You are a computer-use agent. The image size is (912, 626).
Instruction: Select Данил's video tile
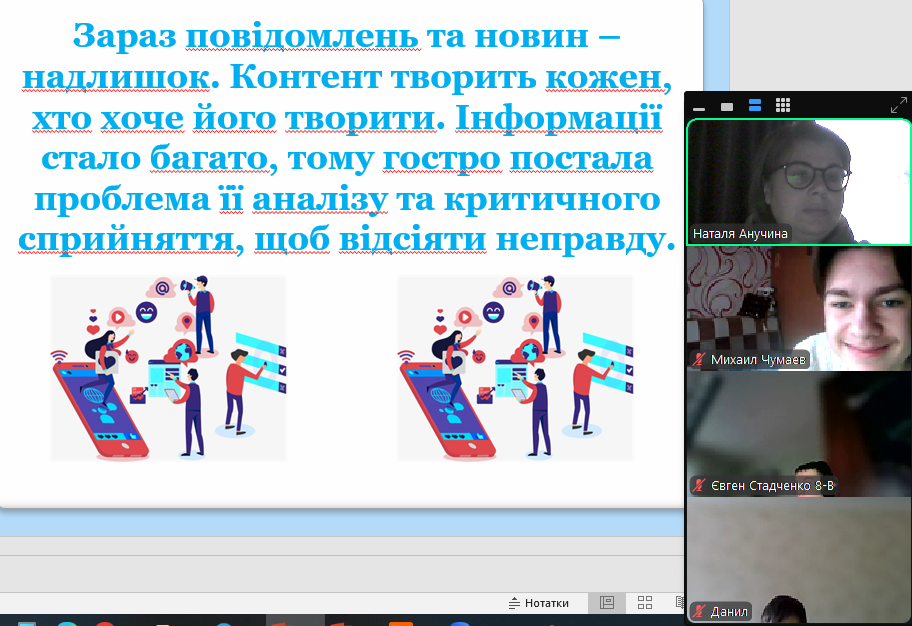(798, 555)
